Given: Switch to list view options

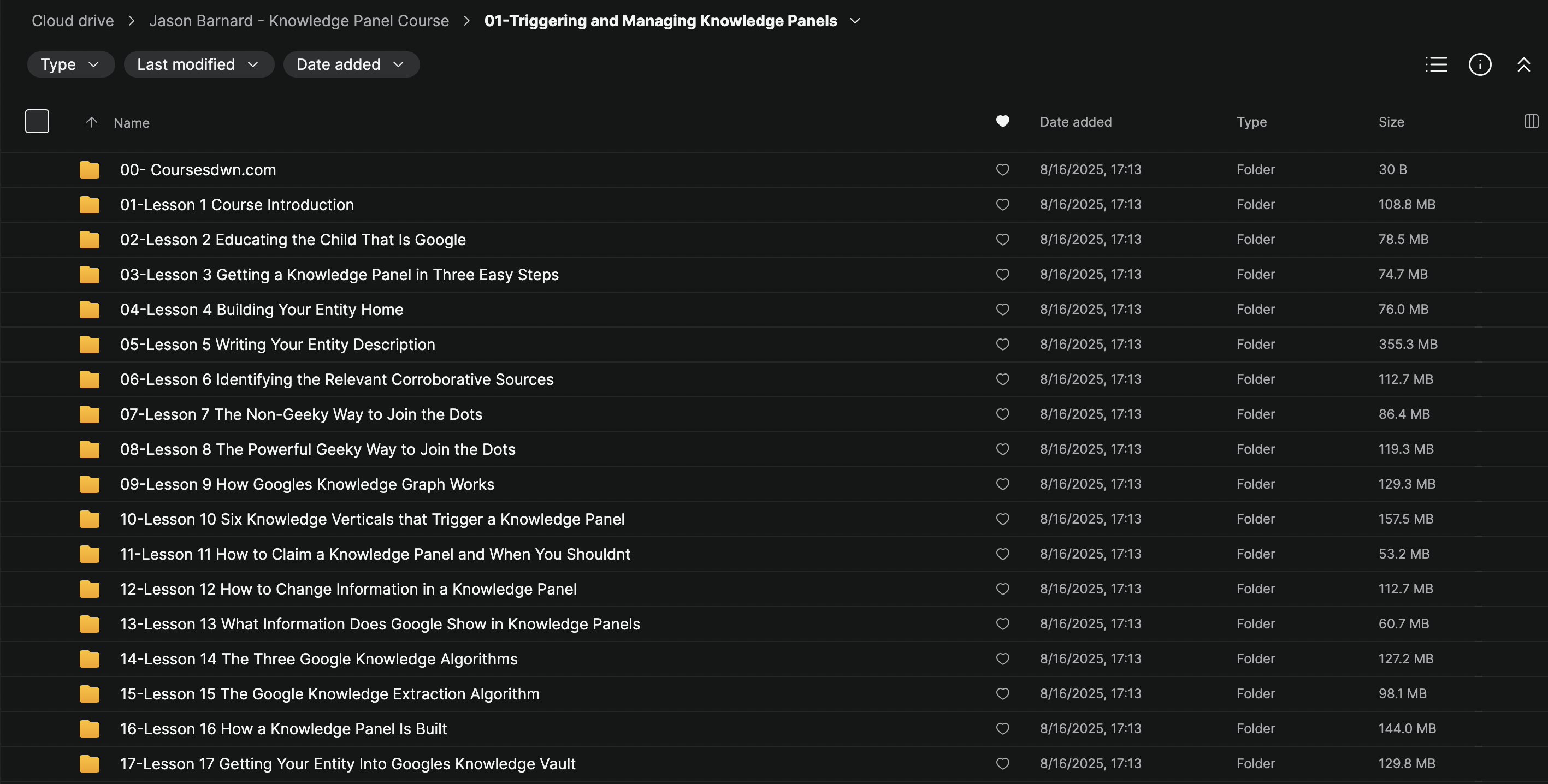Looking at the screenshot, I should click(1436, 64).
